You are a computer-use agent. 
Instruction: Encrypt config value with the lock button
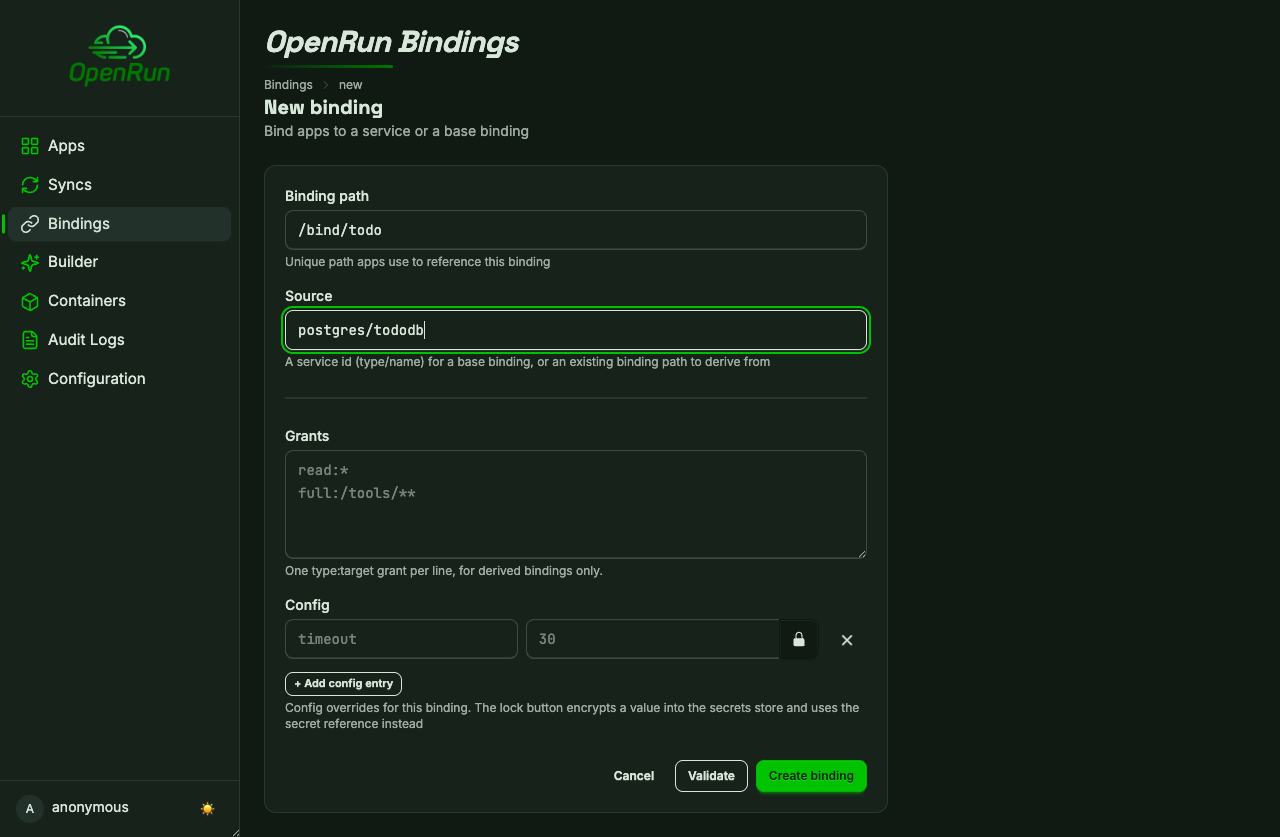coord(799,639)
